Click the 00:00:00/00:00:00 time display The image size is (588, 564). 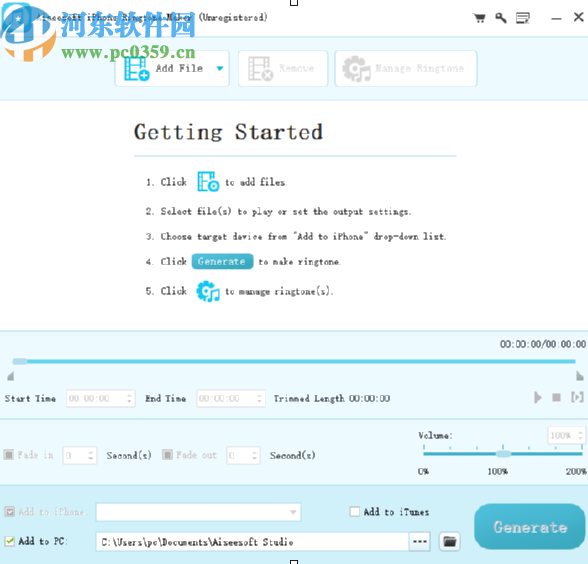point(543,344)
